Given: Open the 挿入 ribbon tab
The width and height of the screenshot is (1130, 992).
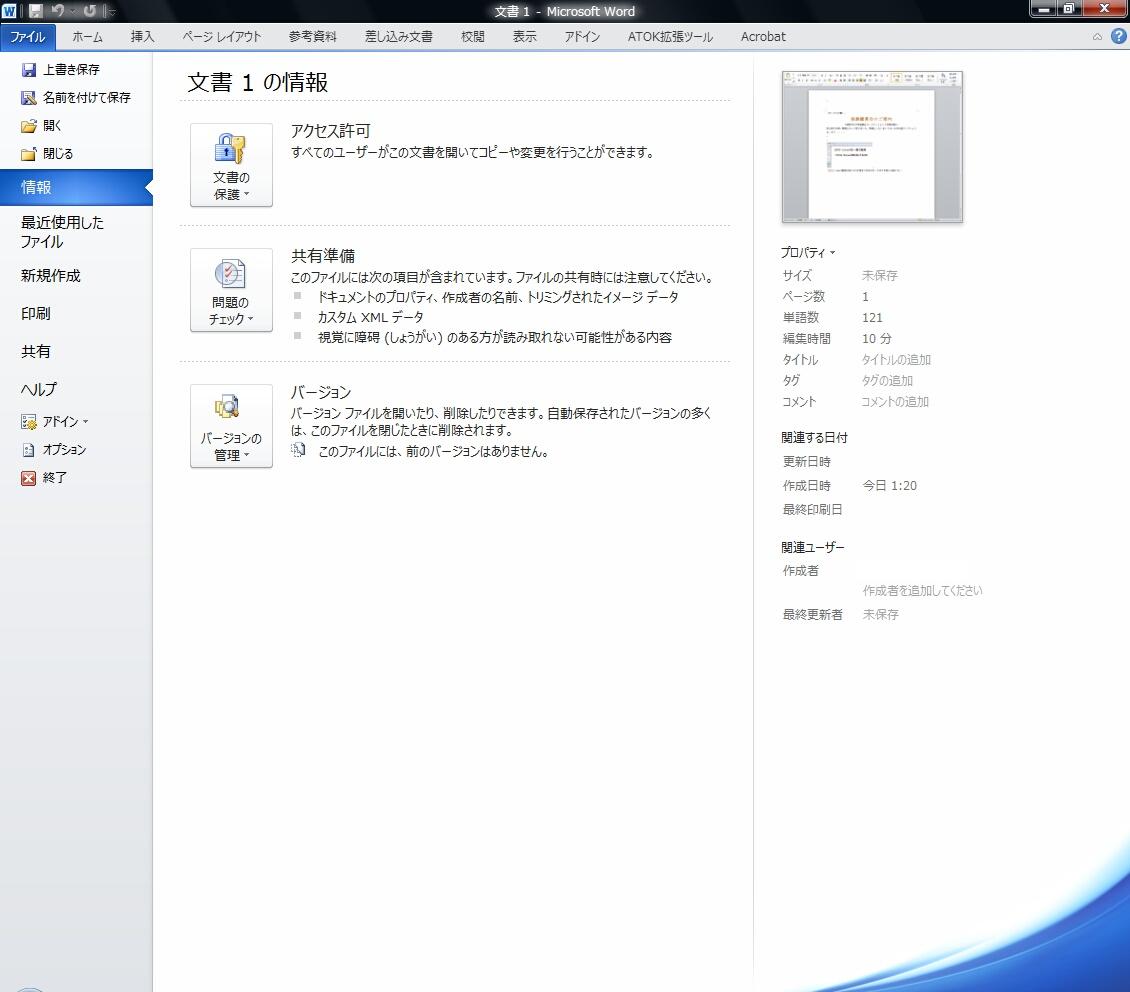Looking at the screenshot, I should tap(142, 37).
